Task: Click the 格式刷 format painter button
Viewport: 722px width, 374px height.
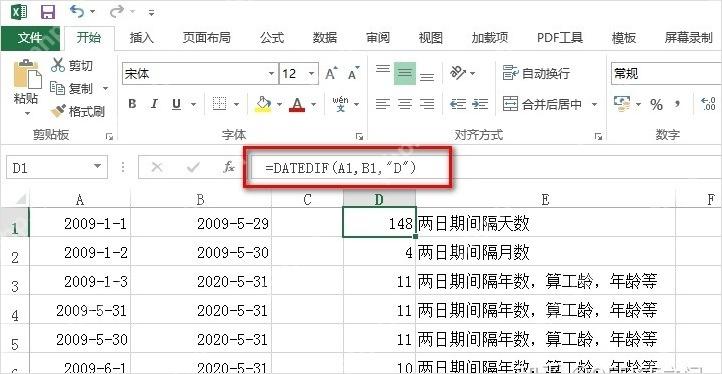Action: point(77,111)
